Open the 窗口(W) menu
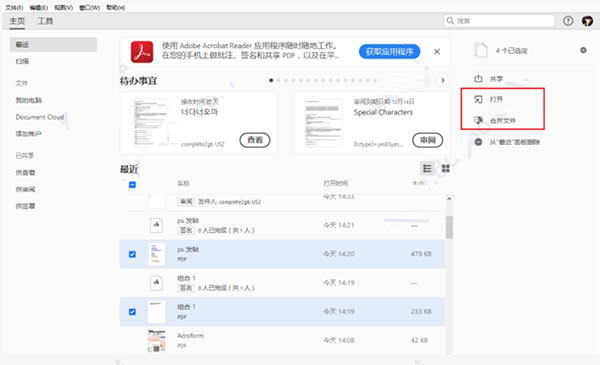This screenshot has width=600, height=365. pos(89,7)
